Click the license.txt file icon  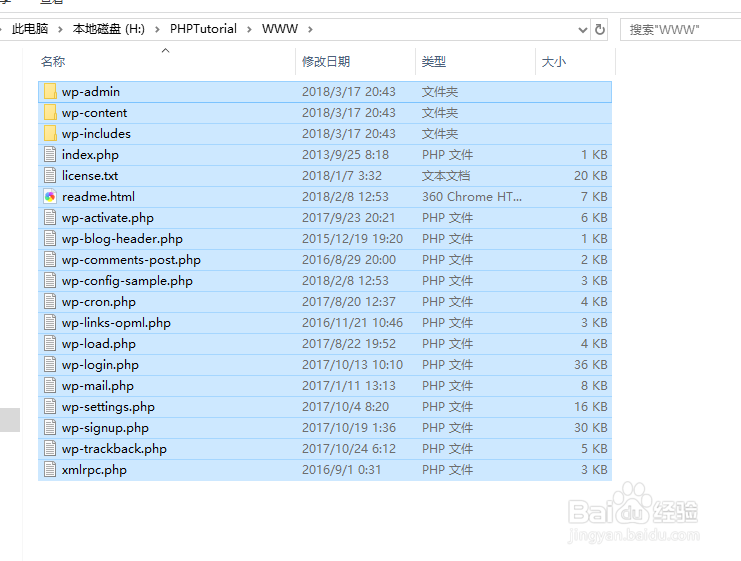[50, 175]
